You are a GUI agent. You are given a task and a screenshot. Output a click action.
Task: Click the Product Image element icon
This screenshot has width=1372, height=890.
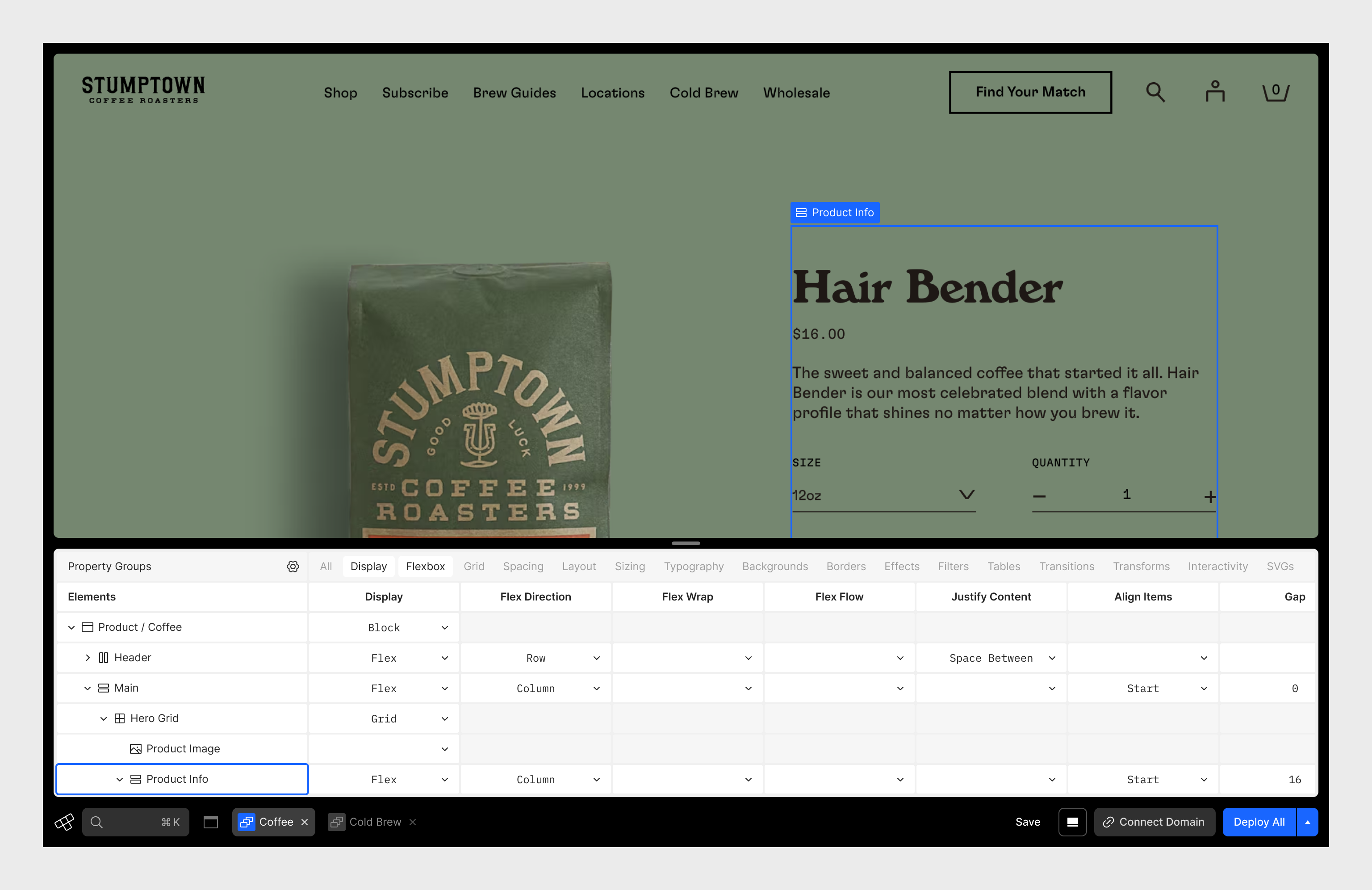(135, 749)
